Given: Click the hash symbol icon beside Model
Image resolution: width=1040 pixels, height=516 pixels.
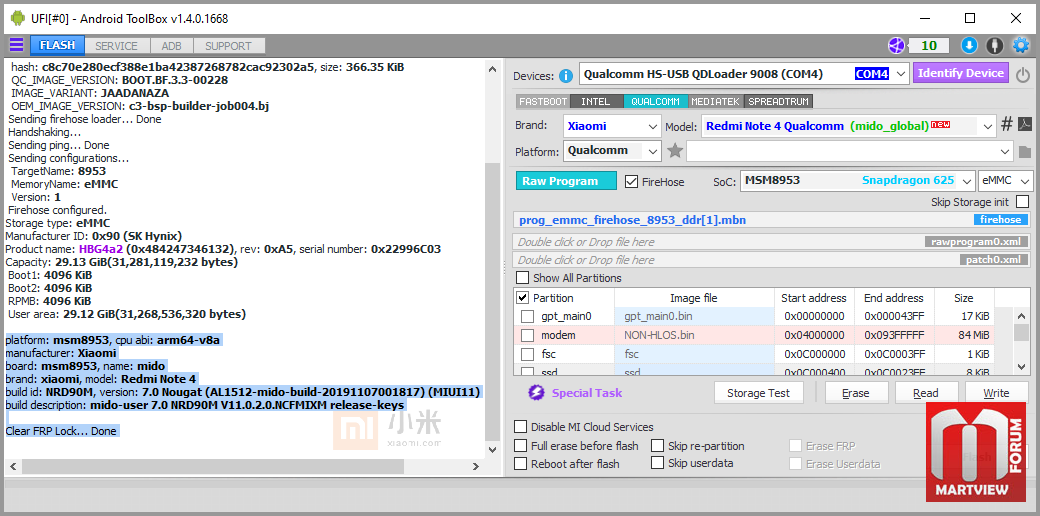Looking at the screenshot, I should coord(1007,124).
